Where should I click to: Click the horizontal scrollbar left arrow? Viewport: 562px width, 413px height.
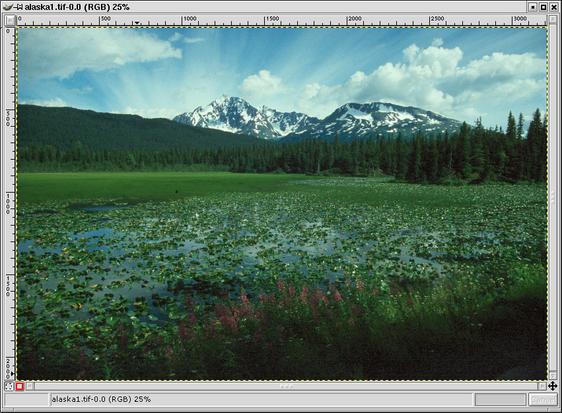click(x=30, y=386)
